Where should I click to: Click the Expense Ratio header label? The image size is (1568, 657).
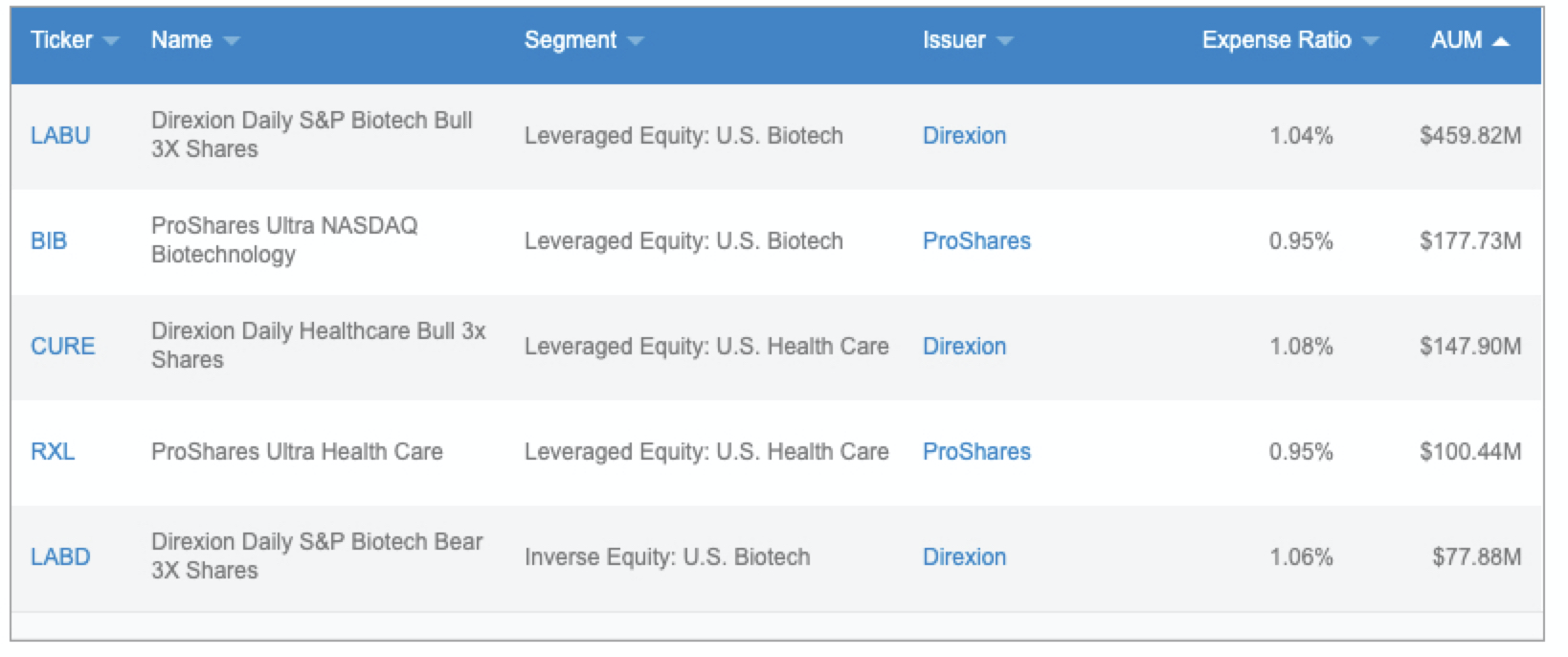coord(1277,40)
